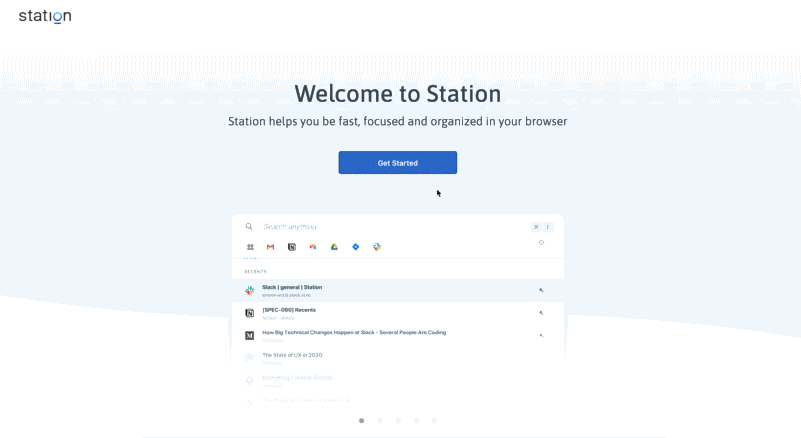This screenshot has width=801, height=438.
Task: Open The State of UX in 2020
Action: point(398,358)
